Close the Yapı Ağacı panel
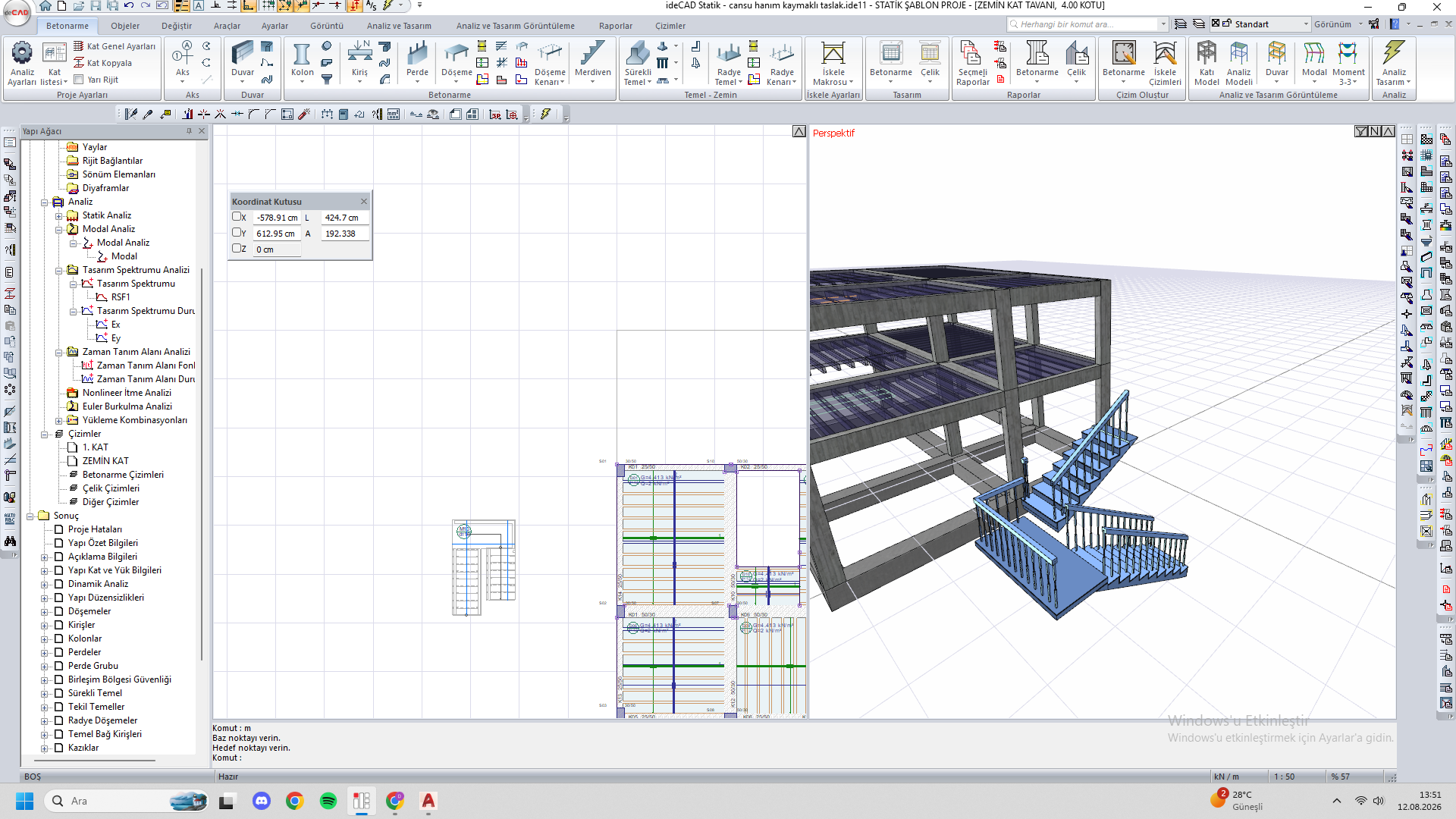This screenshot has height=819, width=1456. [202, 131]
